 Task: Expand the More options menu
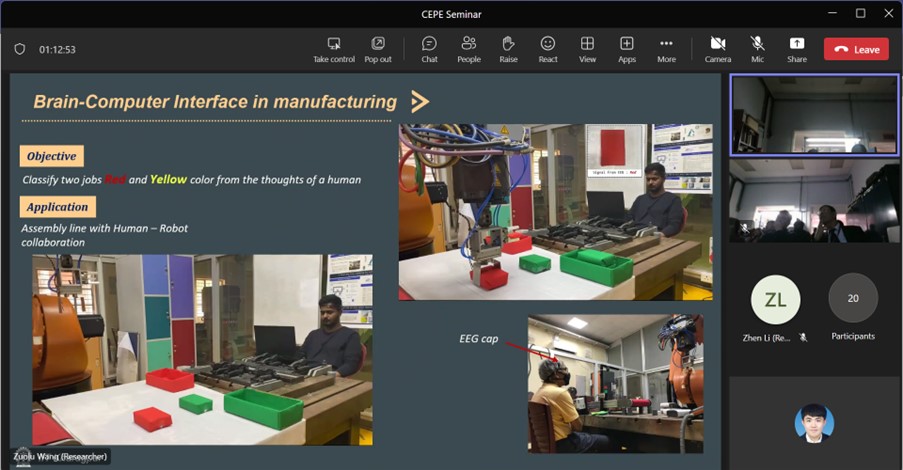[x=666, y=44]
